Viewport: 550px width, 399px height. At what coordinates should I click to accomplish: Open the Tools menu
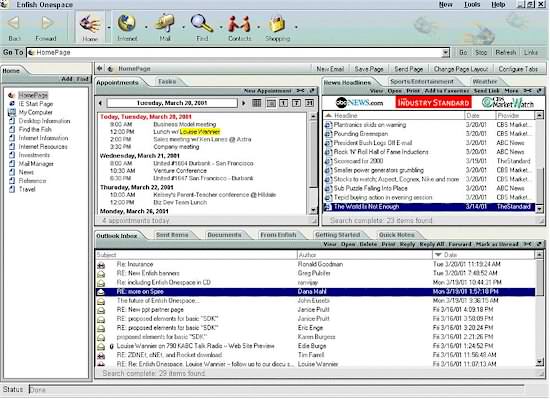tap(472, 5)
